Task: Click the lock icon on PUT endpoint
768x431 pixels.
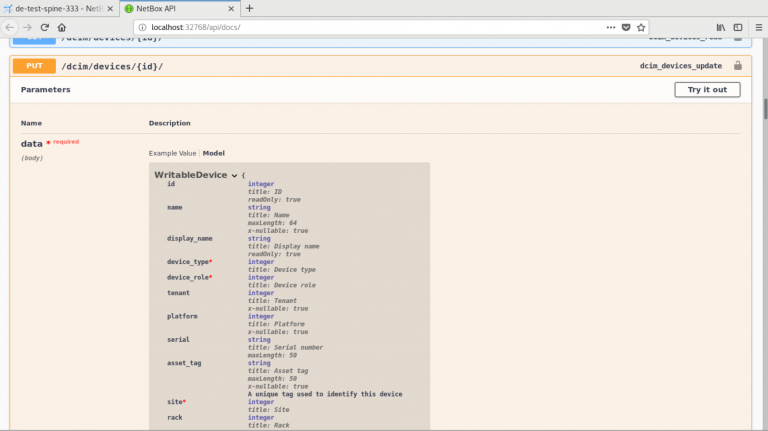Action: pos(738,66)
